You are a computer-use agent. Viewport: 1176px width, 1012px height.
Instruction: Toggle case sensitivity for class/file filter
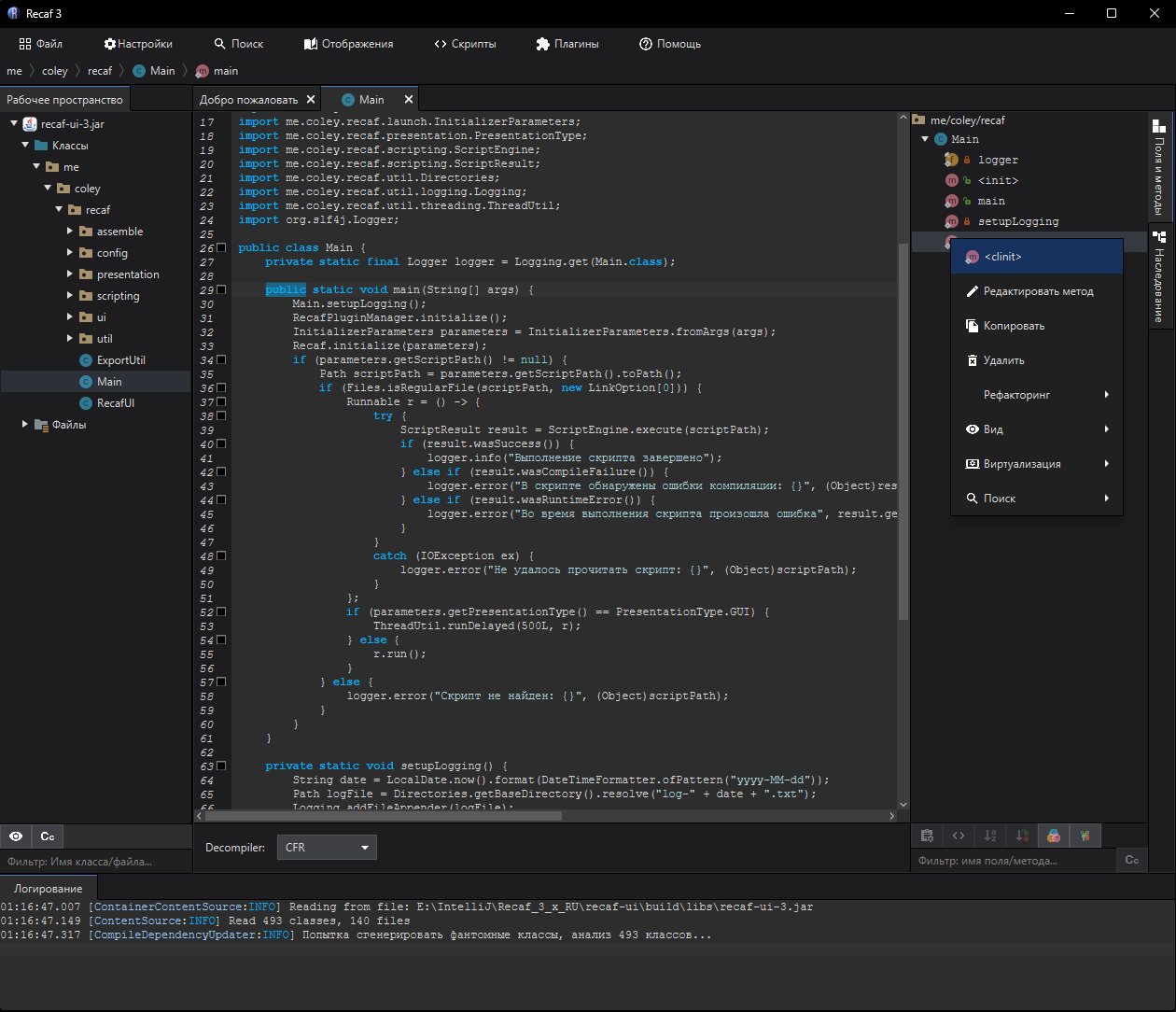[48, 836]
